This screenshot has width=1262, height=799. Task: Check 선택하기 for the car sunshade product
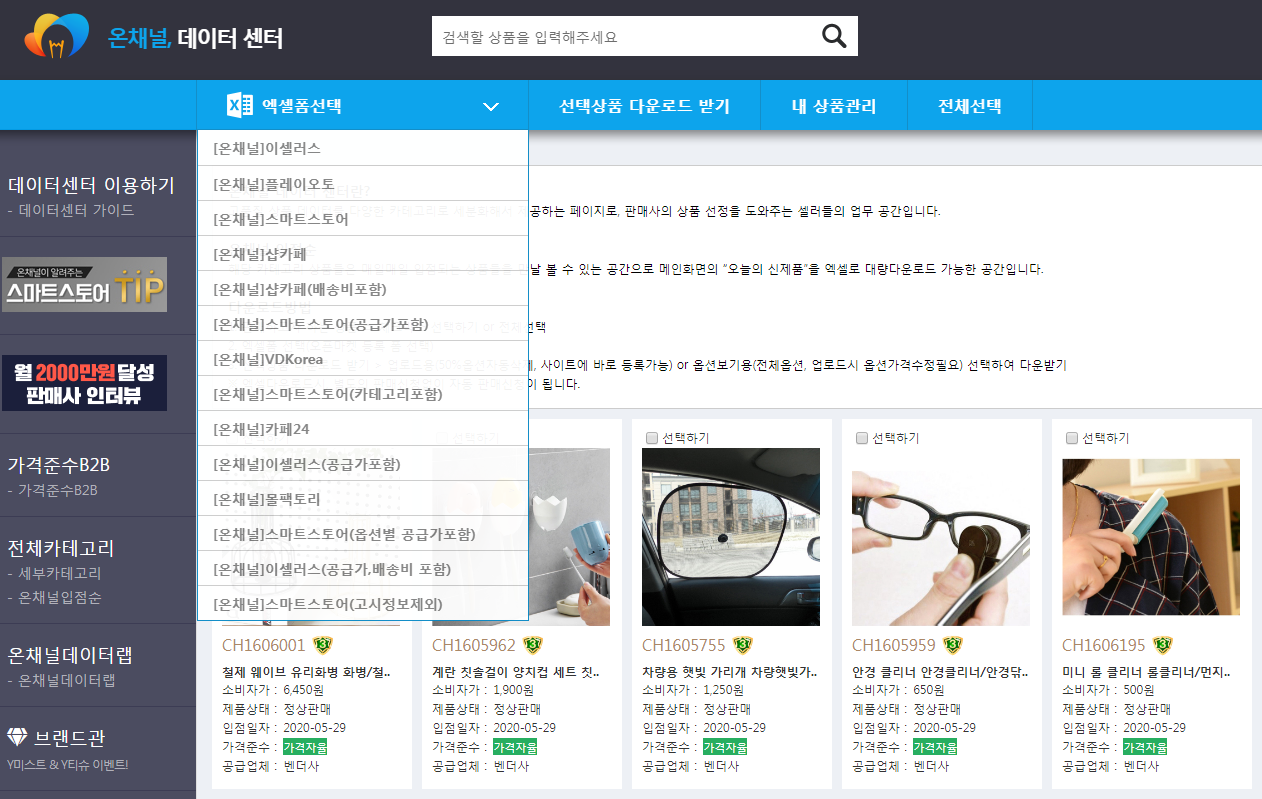(x=652, y=438)
